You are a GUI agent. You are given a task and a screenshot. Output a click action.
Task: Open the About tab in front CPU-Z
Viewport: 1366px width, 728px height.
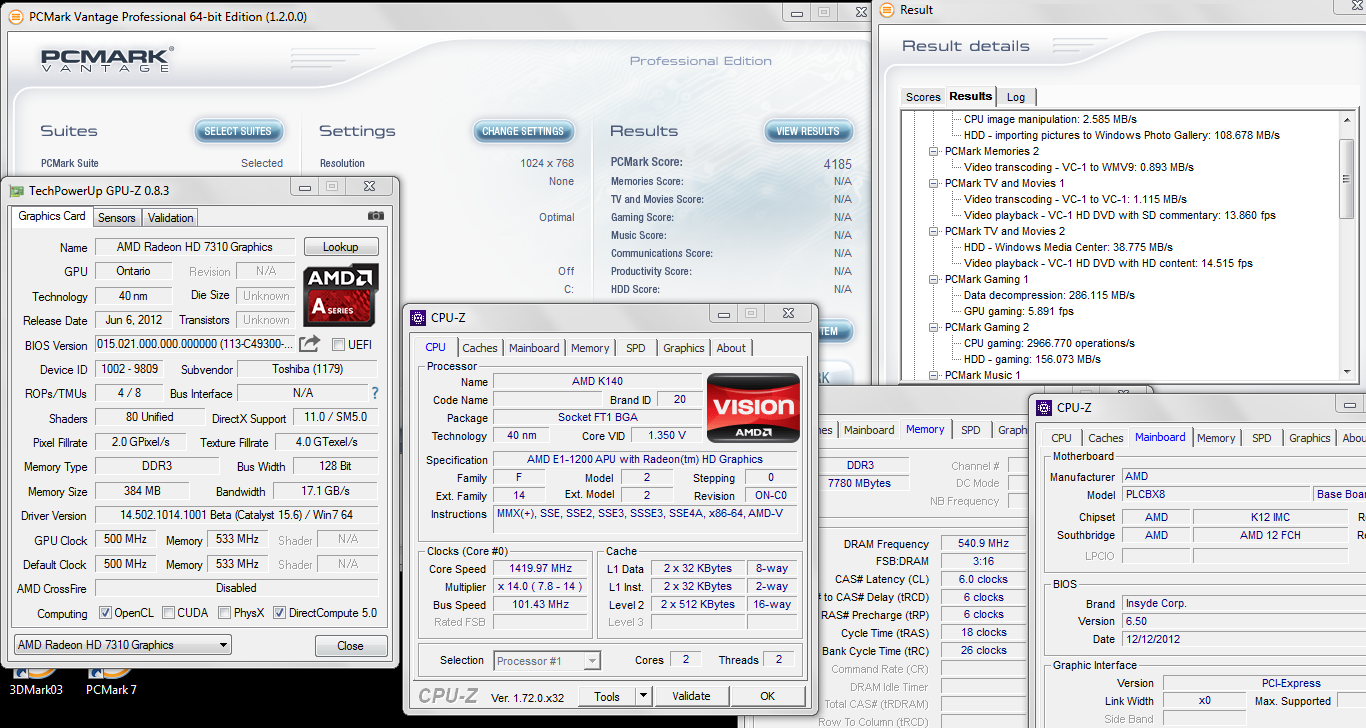[x=731, y=348]
